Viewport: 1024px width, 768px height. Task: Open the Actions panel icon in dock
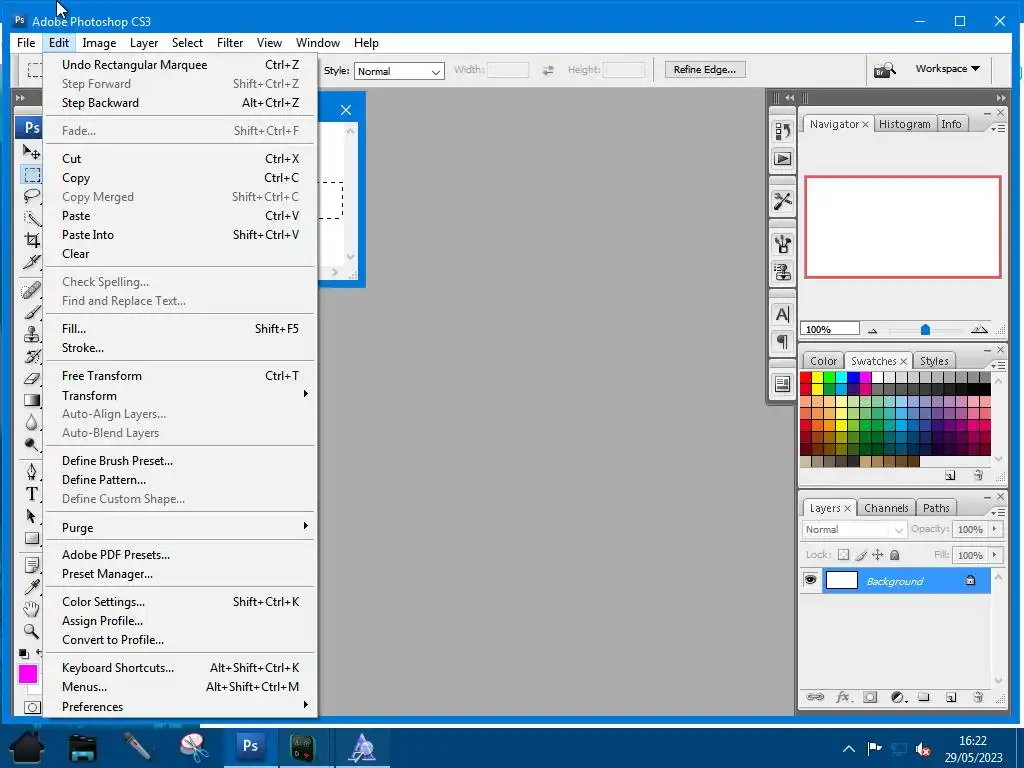[x=782, y=159]
